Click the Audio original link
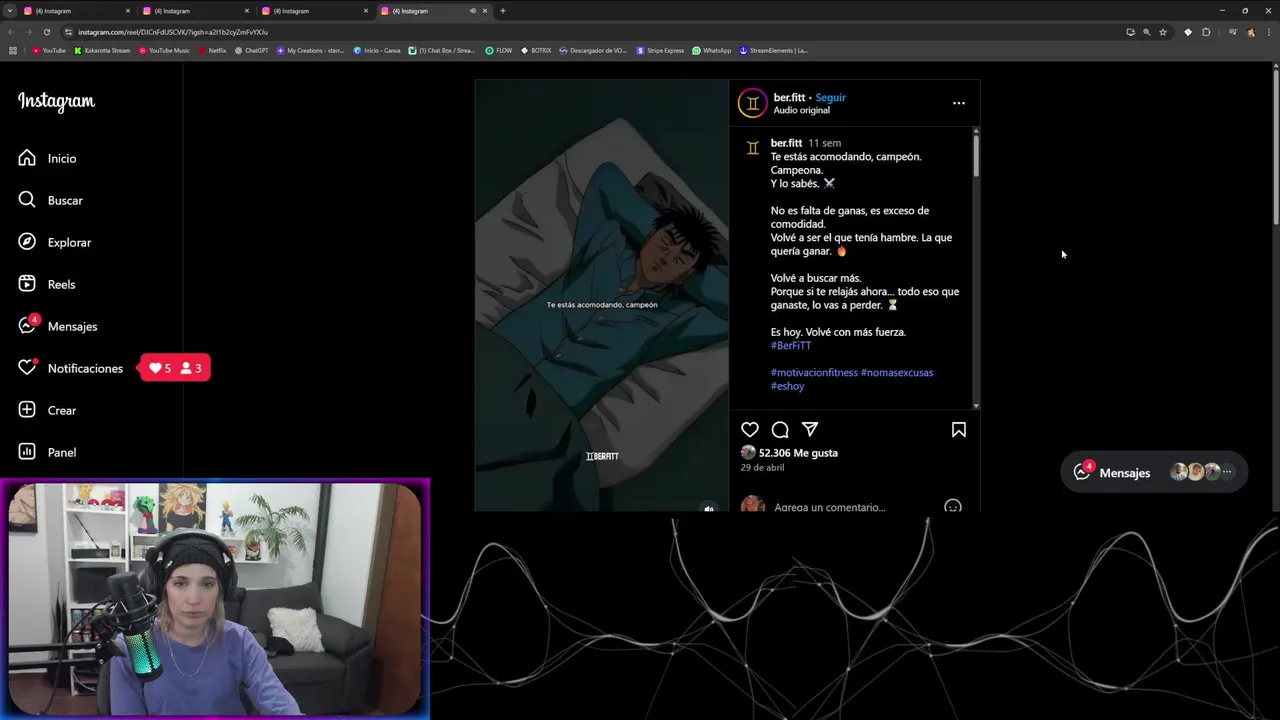Viewport: 1280px width, 720px height. point(801,110)
